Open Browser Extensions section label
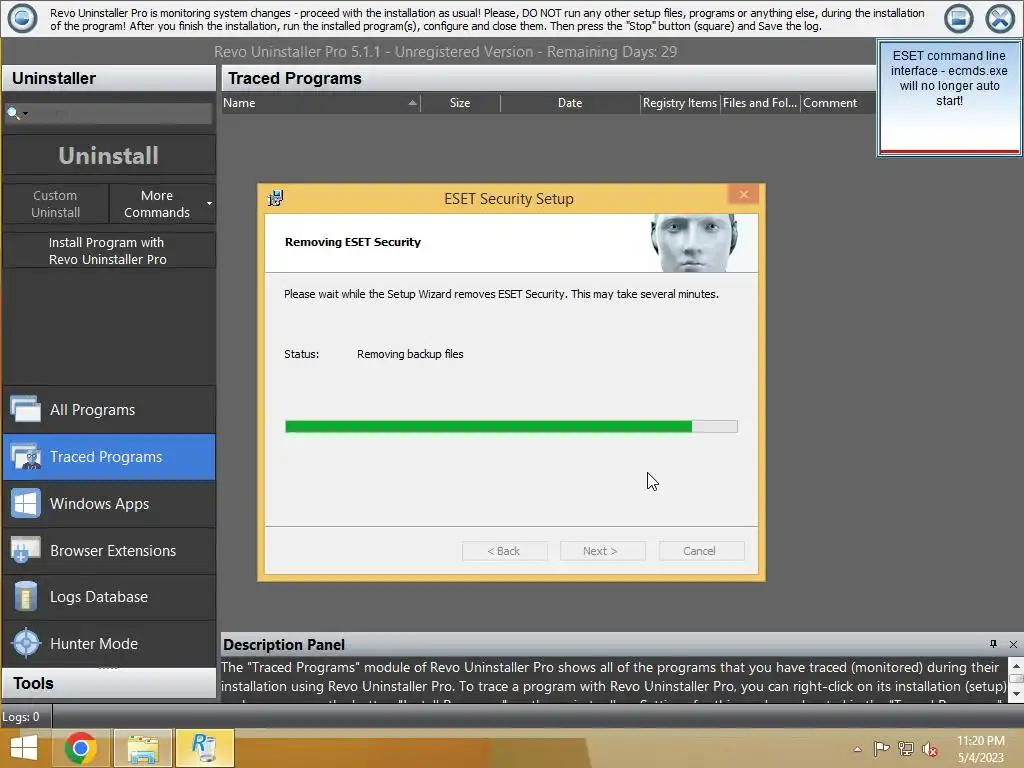This screenshot has height=768, width=1024. (113, 551)
